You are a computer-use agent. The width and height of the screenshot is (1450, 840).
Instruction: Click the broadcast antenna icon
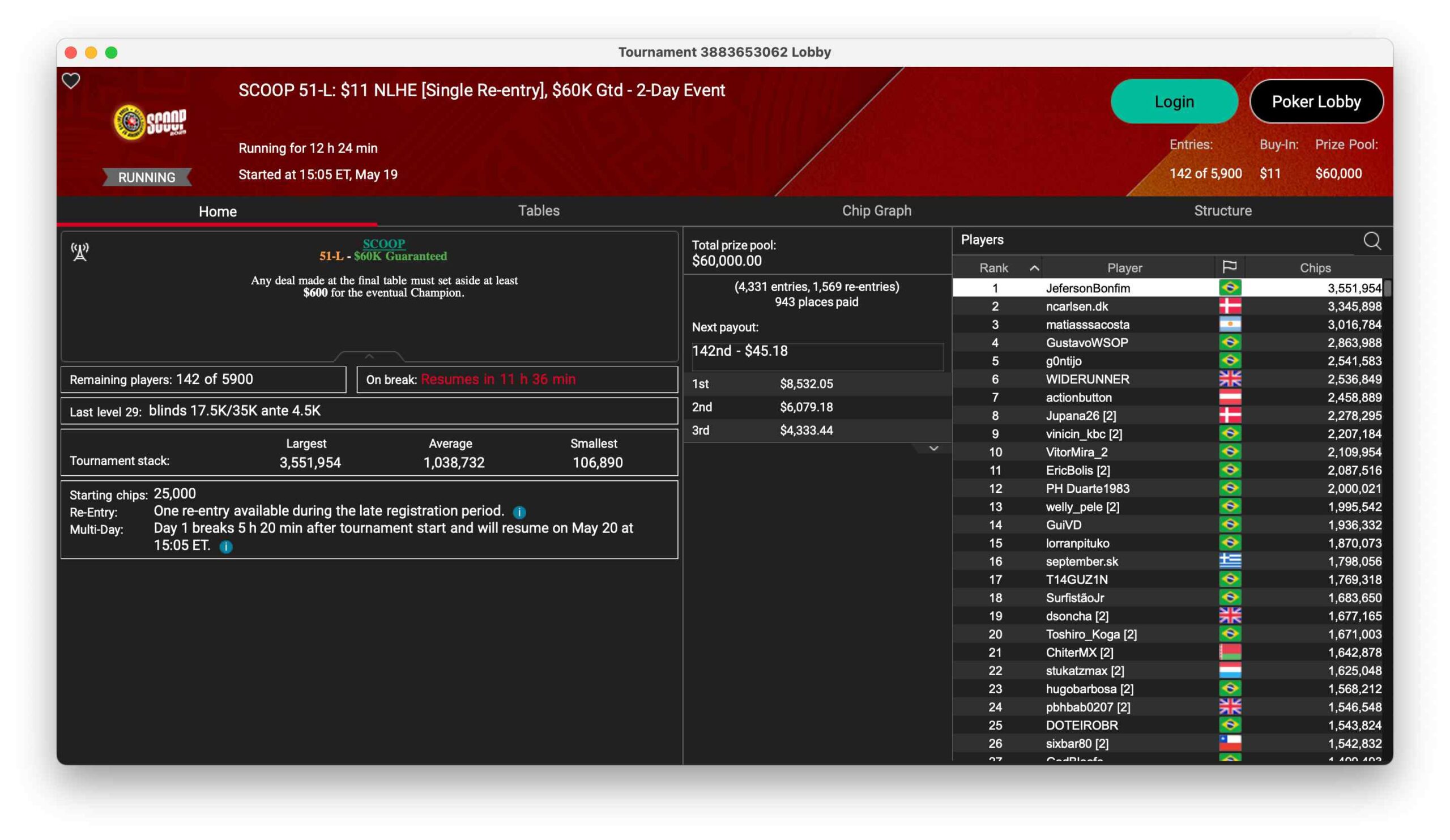[80, 251]
